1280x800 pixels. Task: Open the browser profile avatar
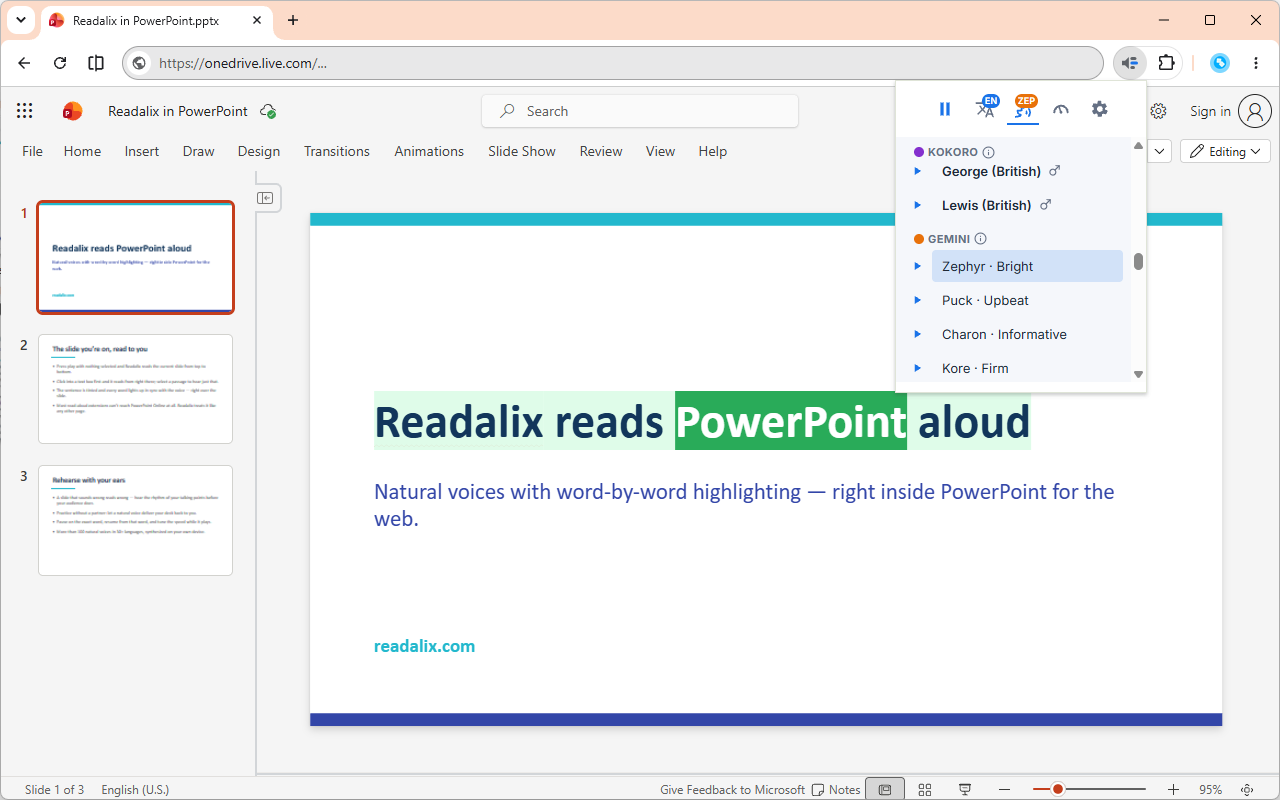tap(1220, 63)
